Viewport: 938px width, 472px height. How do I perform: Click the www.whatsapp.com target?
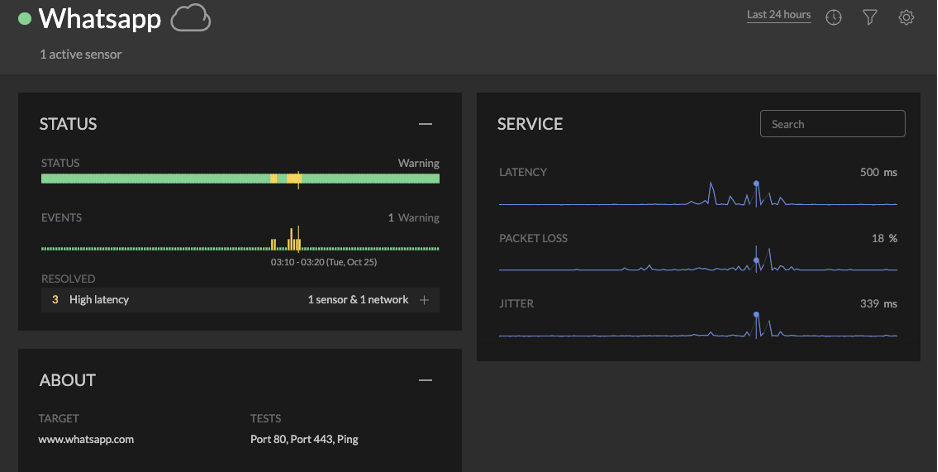[x=86, y=439]
